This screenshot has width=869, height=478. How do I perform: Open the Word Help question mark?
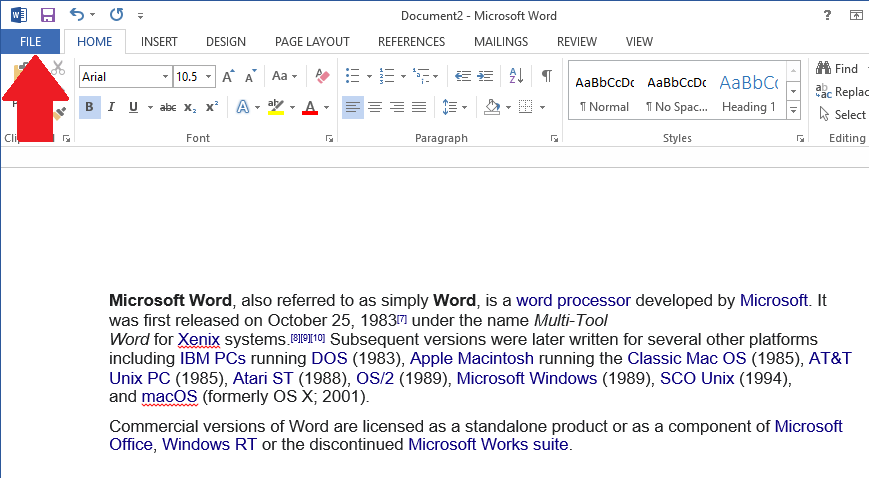(827, 15)
